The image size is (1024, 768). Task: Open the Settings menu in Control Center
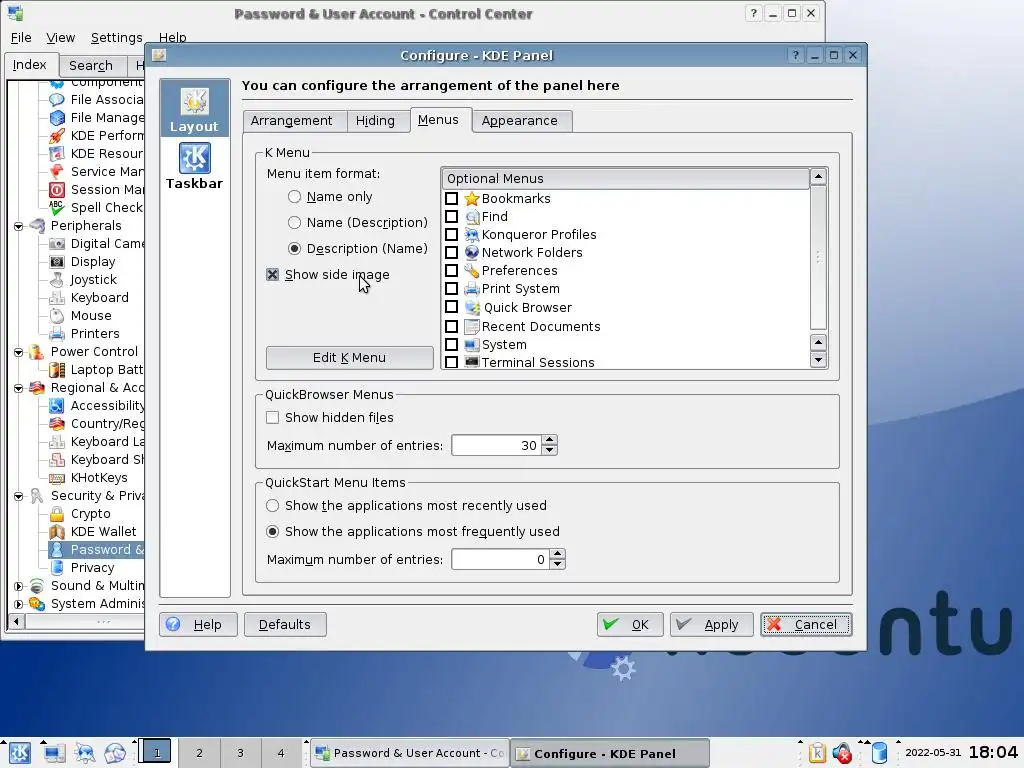click(116, 38)
